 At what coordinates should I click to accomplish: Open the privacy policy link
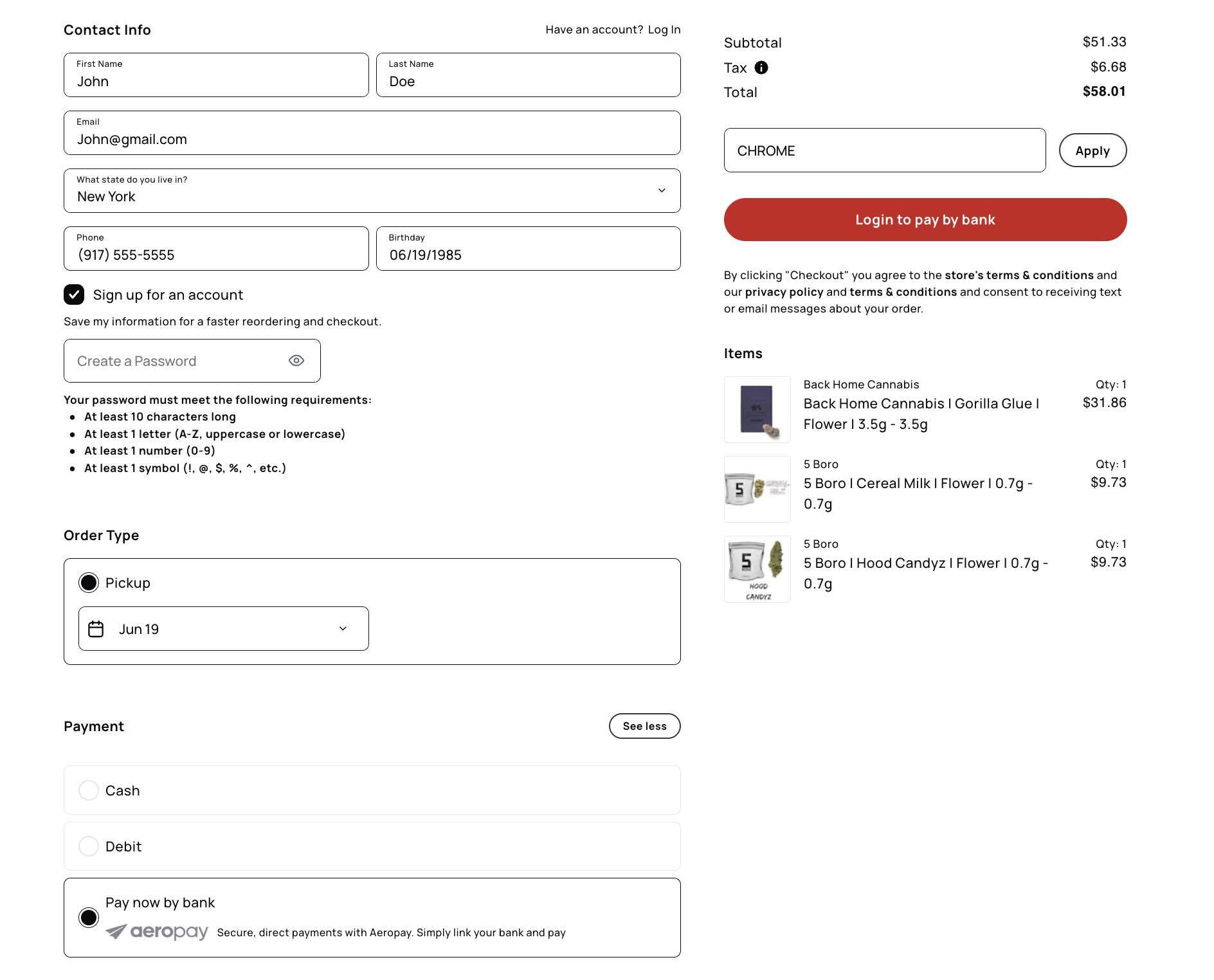[x=784, y=292]
